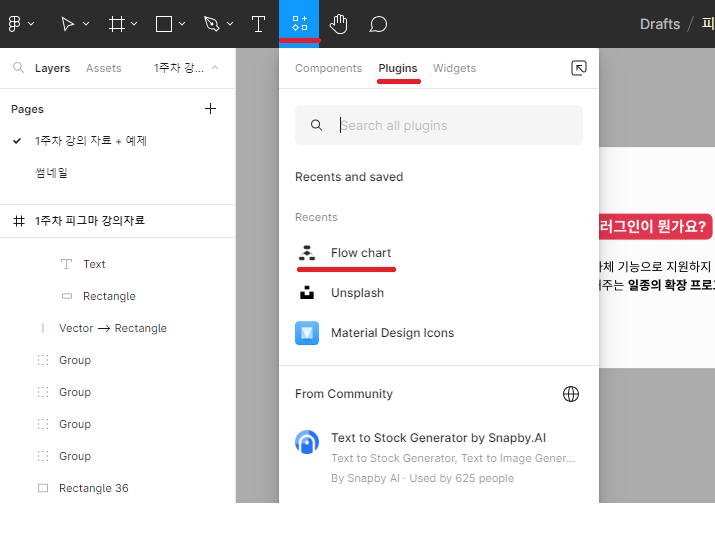This screenshot has height=542, width=715.
Task: Click the Rectangle layer's shape icon
Action: [x=67, y=296]
